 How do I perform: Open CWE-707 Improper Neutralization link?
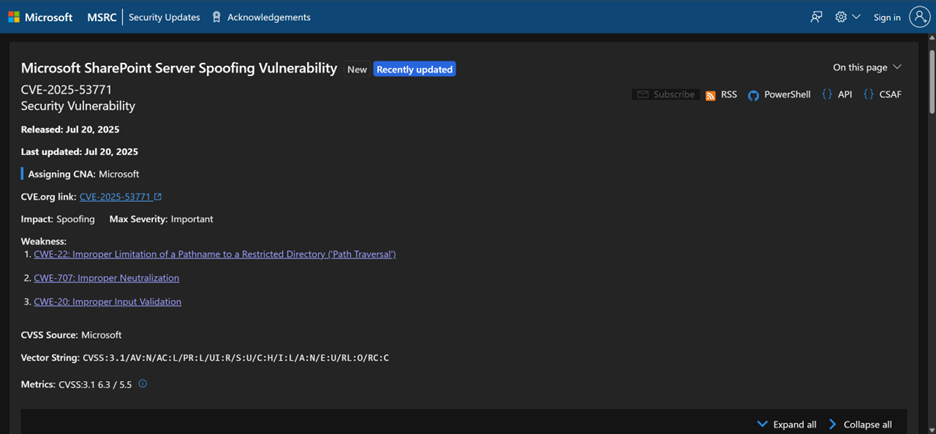point(106,278)
